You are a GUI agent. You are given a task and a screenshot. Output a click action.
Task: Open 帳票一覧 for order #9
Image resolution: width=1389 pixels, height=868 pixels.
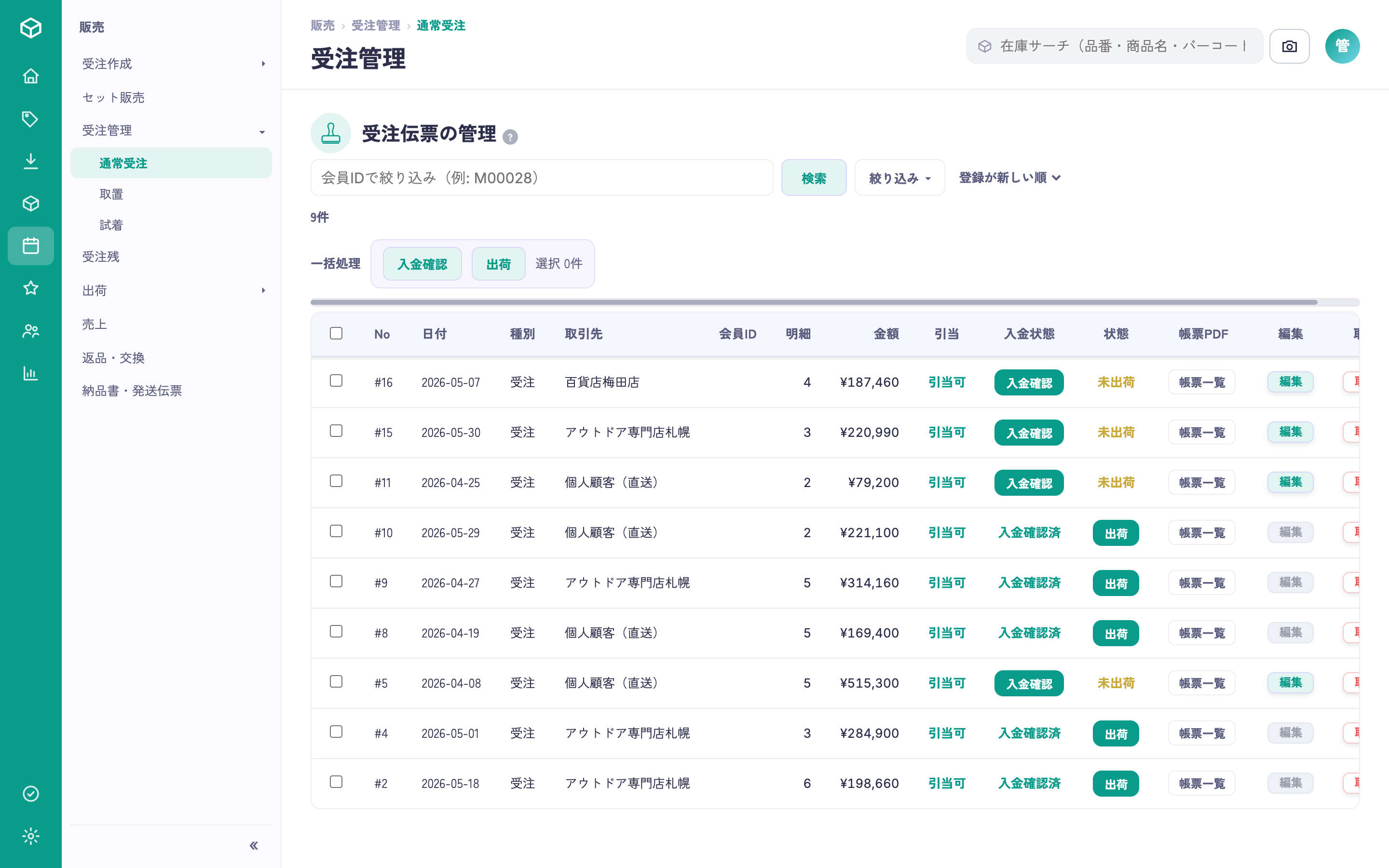(x=1202, y=583)
